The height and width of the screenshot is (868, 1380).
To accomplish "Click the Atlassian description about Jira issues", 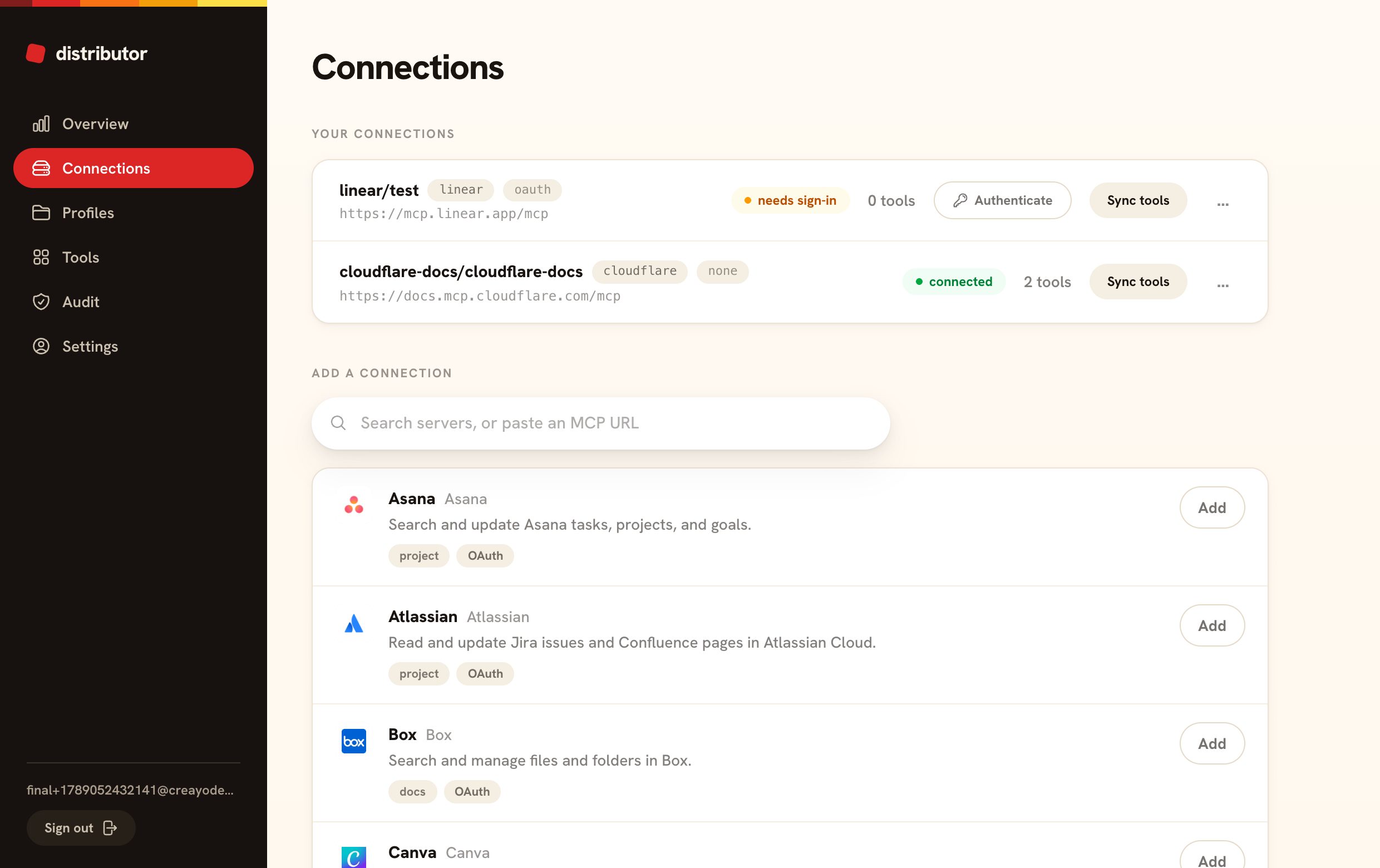I will point(632,643).
